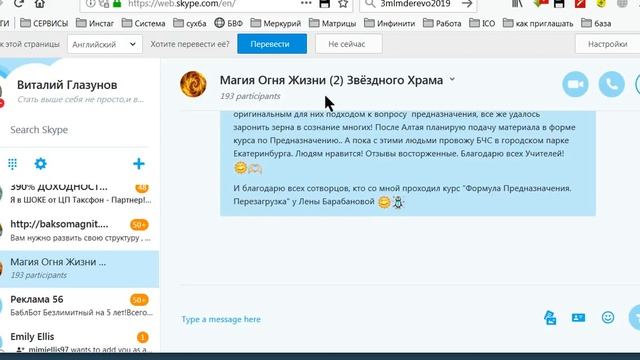
Task: Send a contact card with contact icon
Action: [578, 318]
